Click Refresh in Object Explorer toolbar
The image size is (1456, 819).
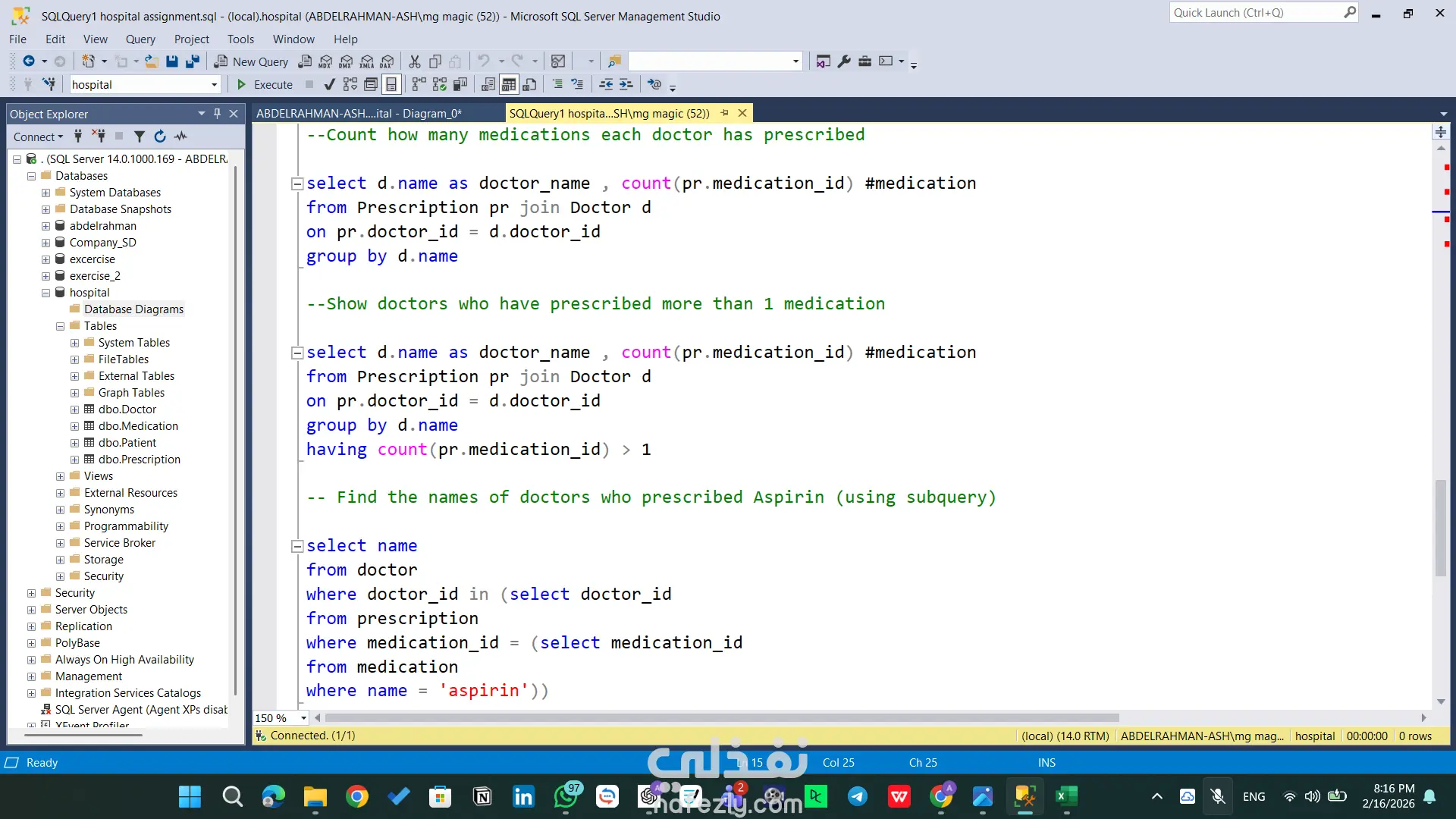[160, 136]
